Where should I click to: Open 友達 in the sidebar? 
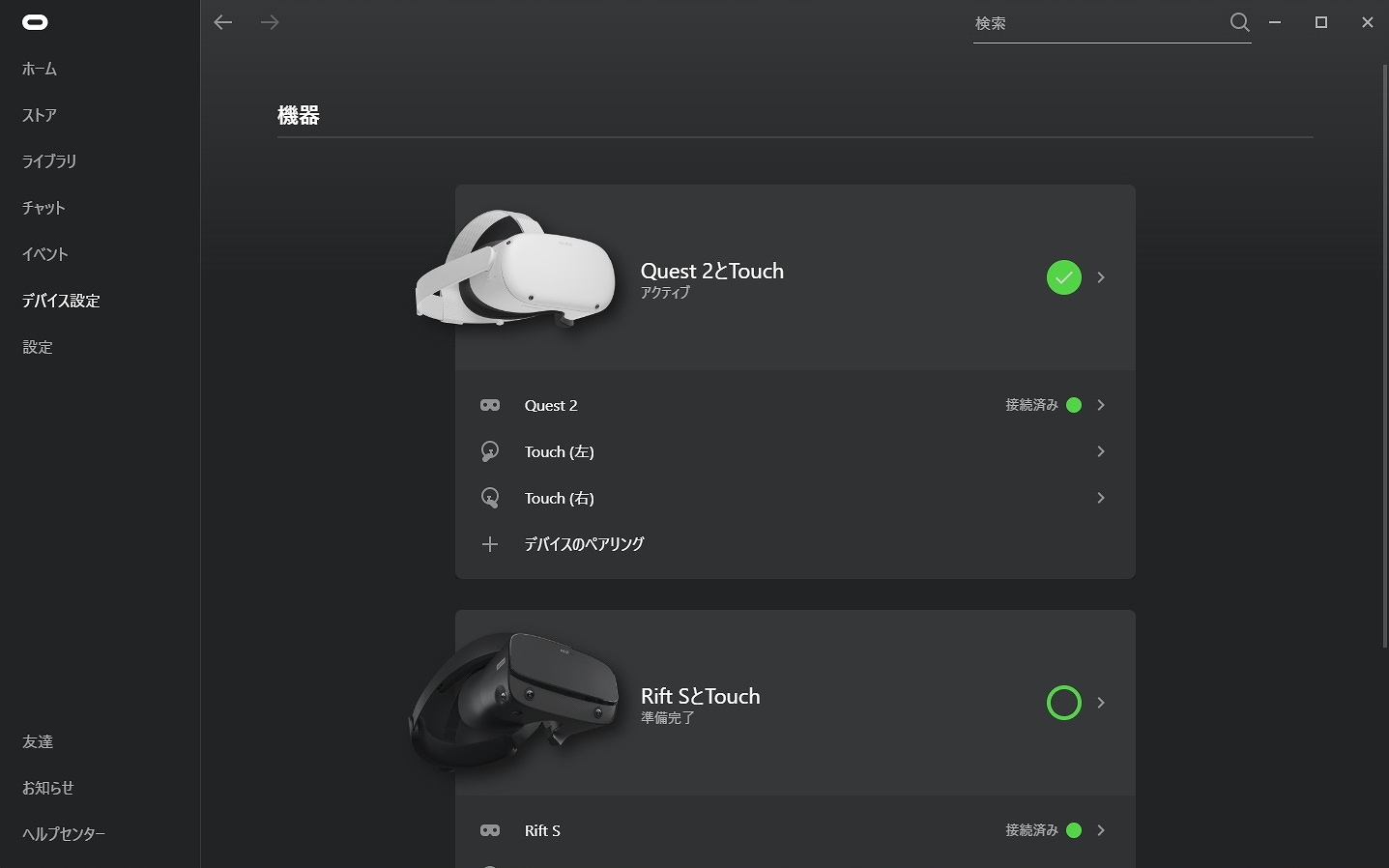coord(38,741)
